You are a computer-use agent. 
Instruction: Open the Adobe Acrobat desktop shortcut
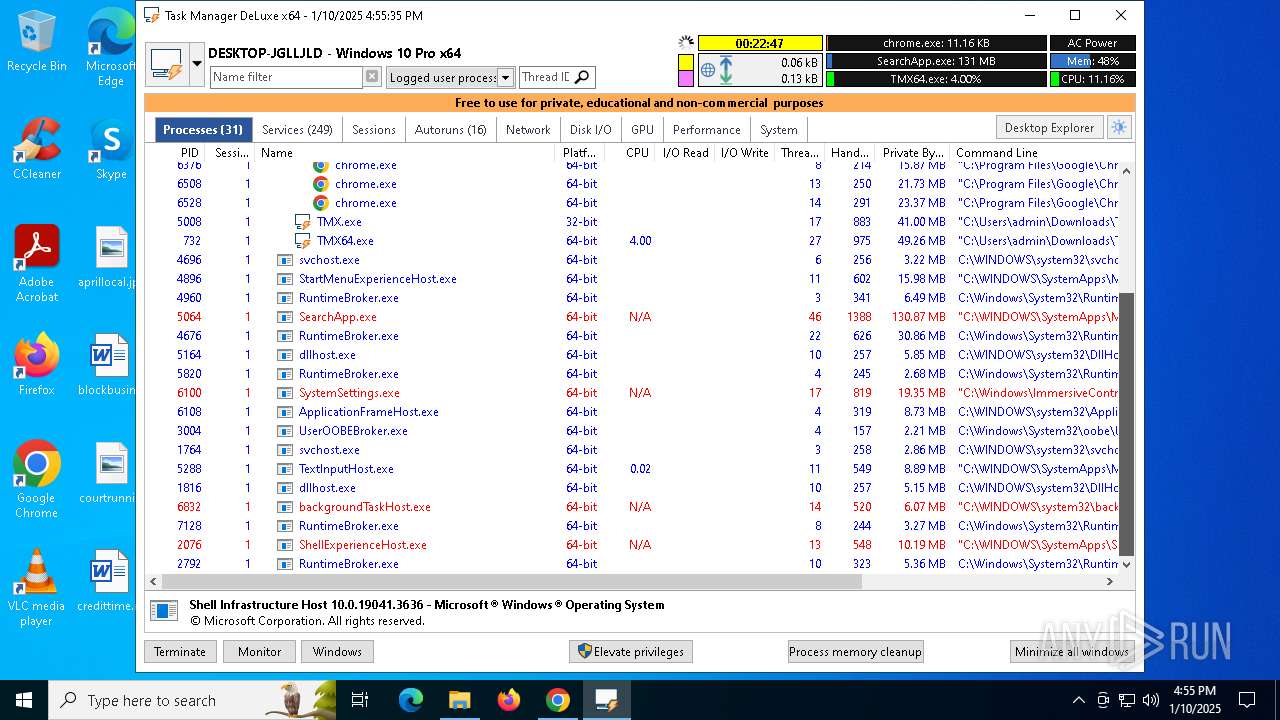pos(37,264)
